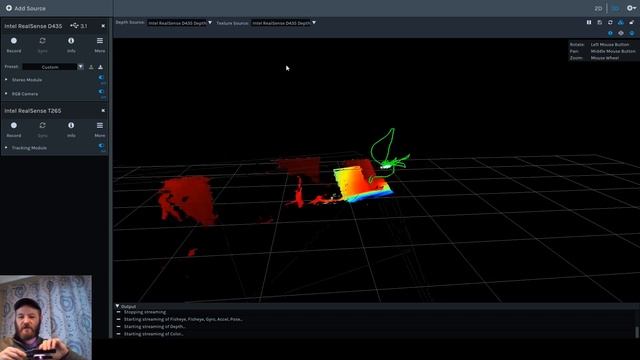Click Sync icon for RealSense D435
The image size is (640, 360).
point(42,41)
